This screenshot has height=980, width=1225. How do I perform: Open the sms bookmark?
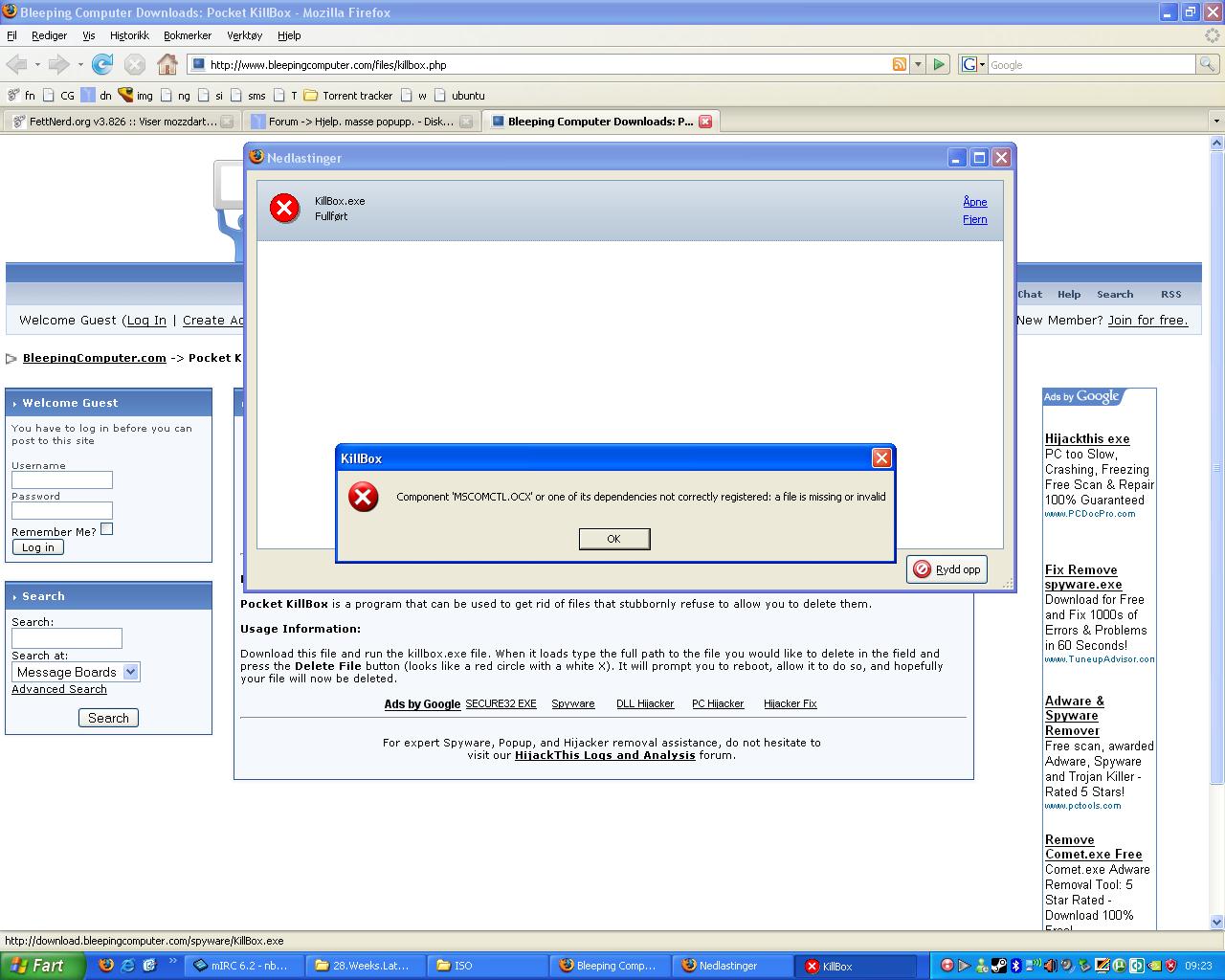pos(248,96)
